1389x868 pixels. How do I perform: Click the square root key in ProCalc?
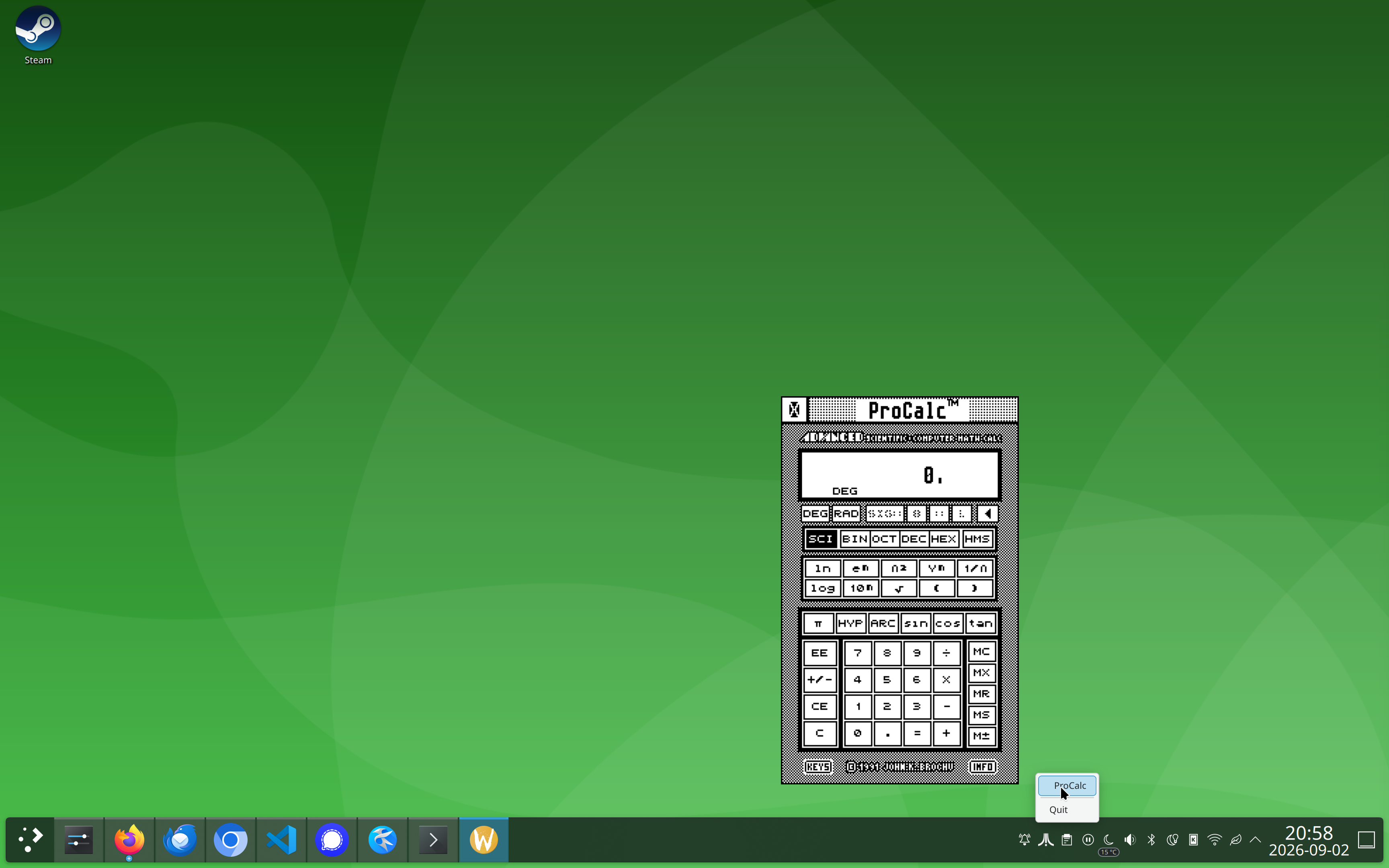tap(898, 588)
